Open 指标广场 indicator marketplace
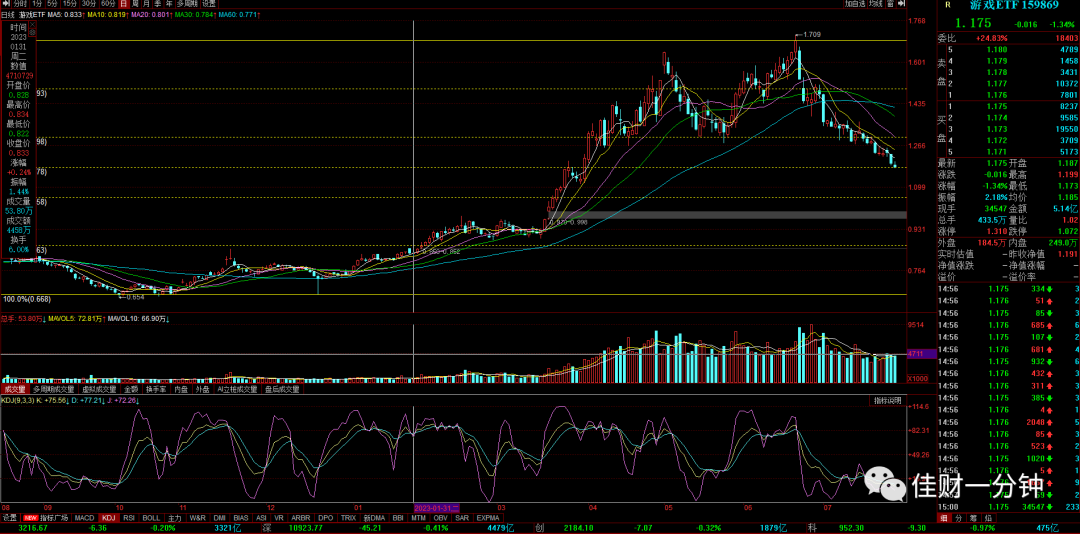 54,517
